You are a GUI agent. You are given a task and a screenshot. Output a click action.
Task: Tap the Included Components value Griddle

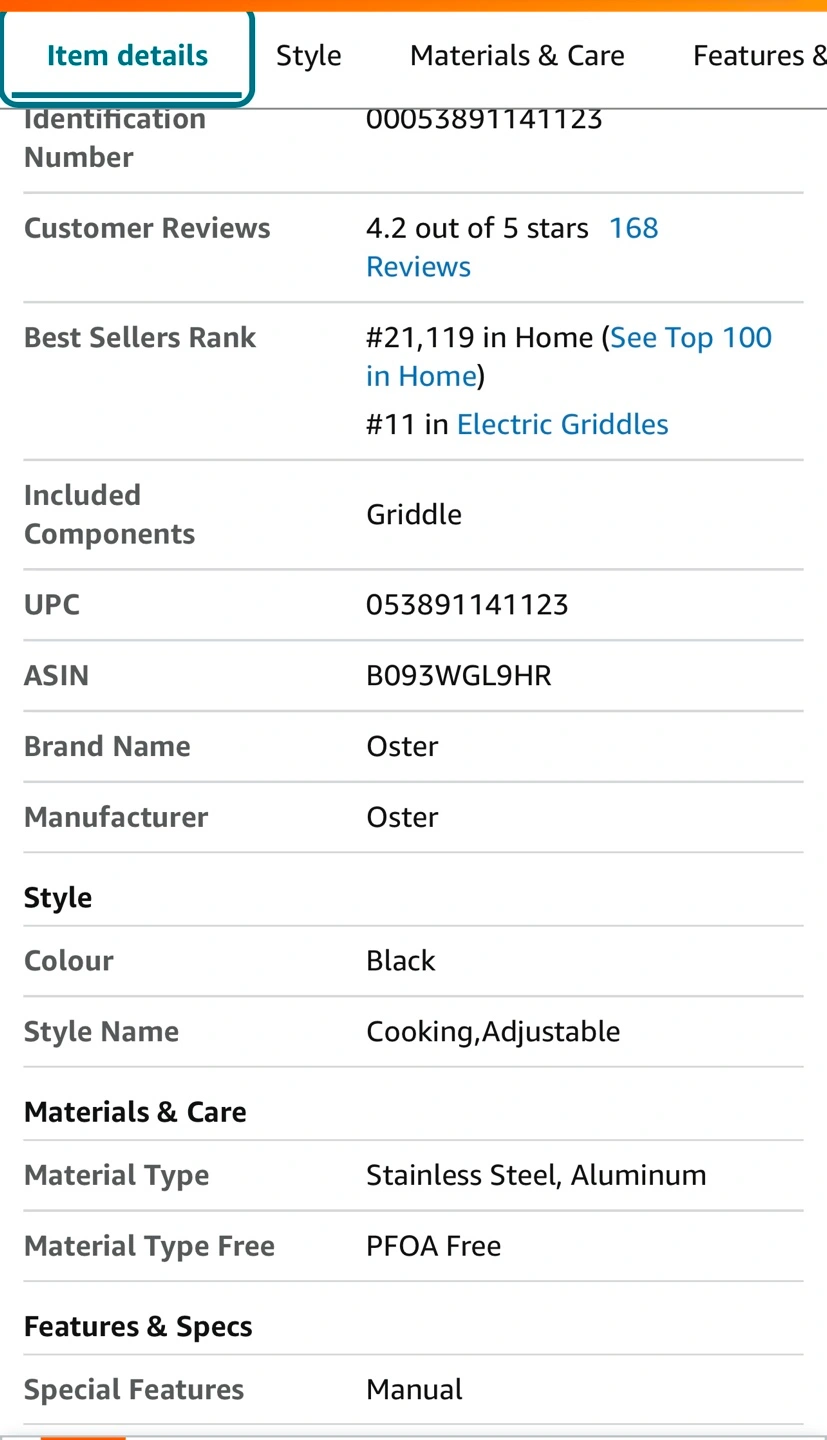tap(414, 514)
